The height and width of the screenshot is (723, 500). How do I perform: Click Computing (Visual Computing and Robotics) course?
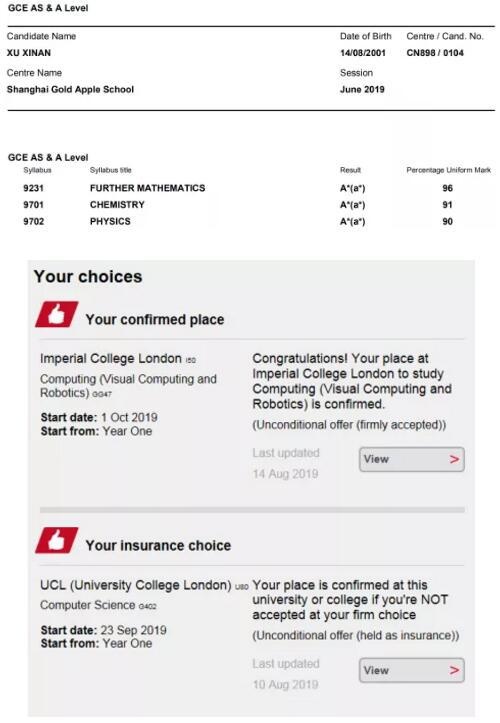click(x=128, y=386)
